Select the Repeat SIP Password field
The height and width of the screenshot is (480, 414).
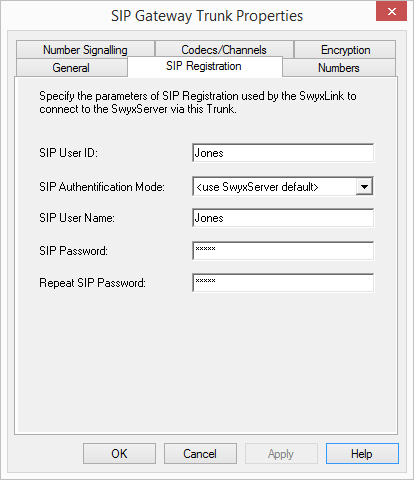pyautogui.click(x=283, y=283)
